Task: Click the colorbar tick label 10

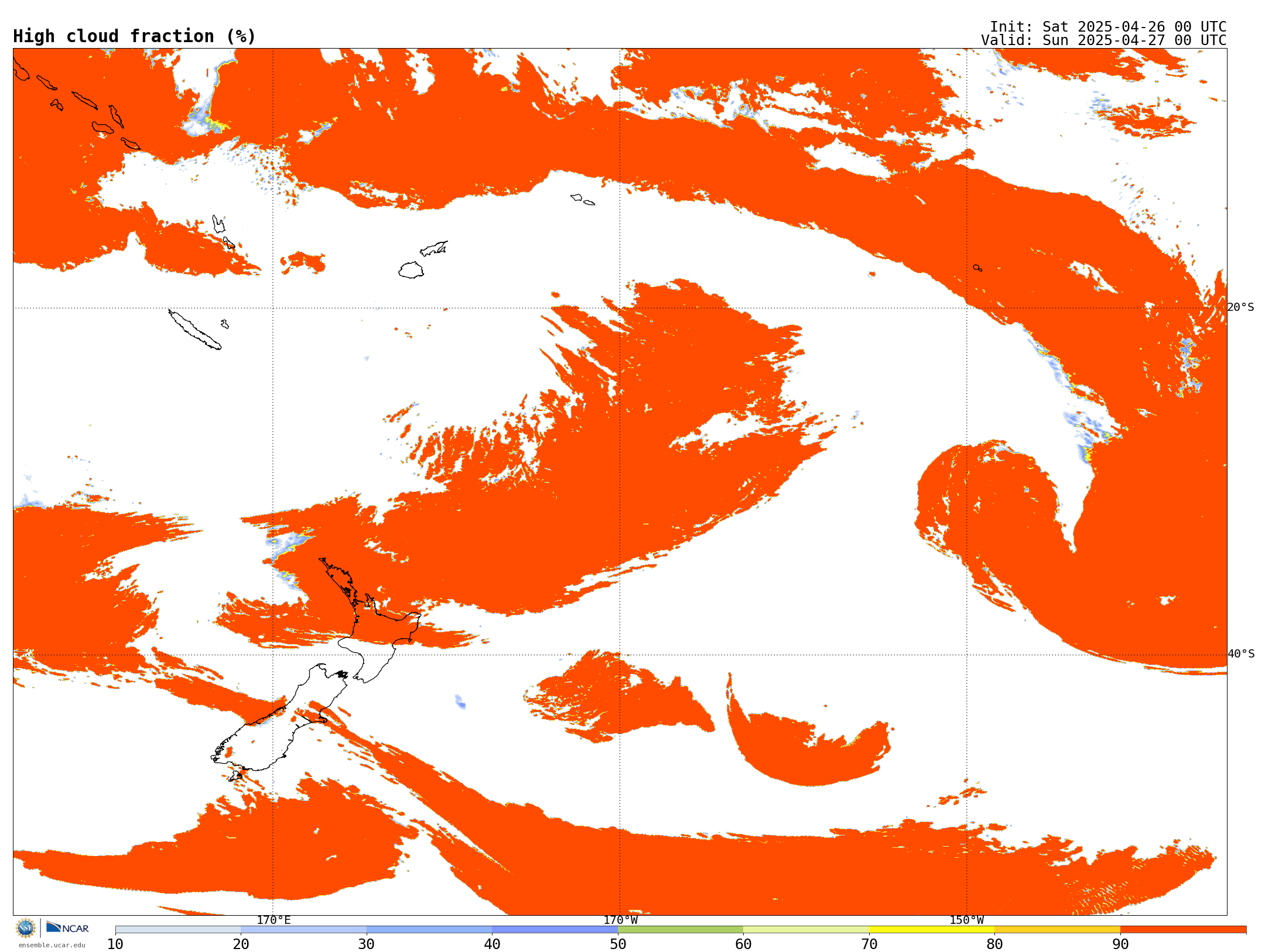Action: pyautogui.click(x=115, y=944)
